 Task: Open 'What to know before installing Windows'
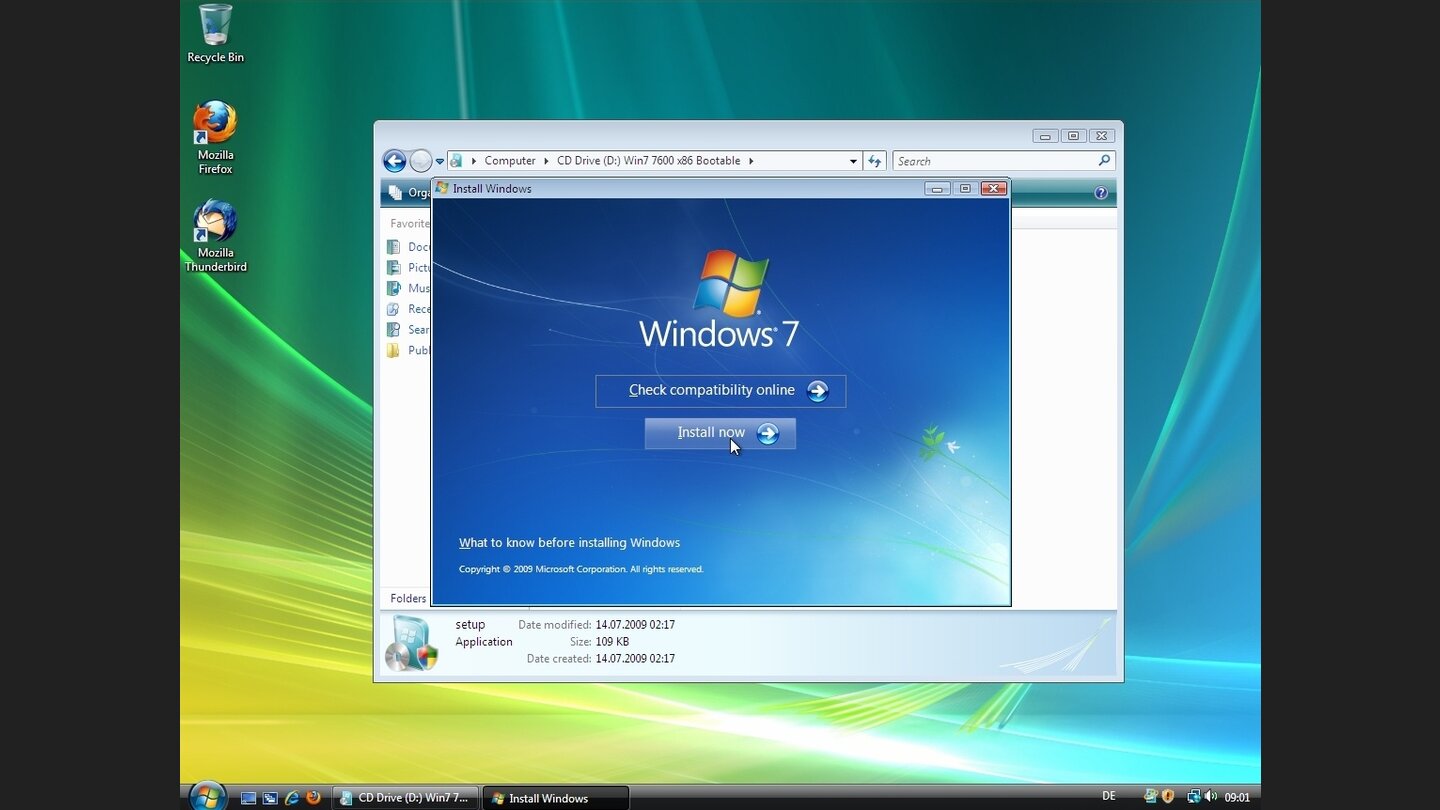click(x=569, y=543)
